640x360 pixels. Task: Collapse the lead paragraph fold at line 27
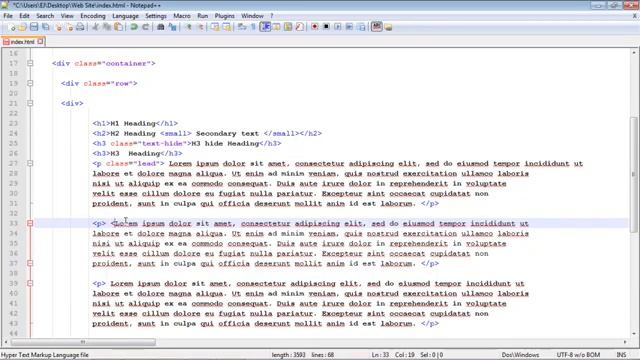tap(30, 163)
